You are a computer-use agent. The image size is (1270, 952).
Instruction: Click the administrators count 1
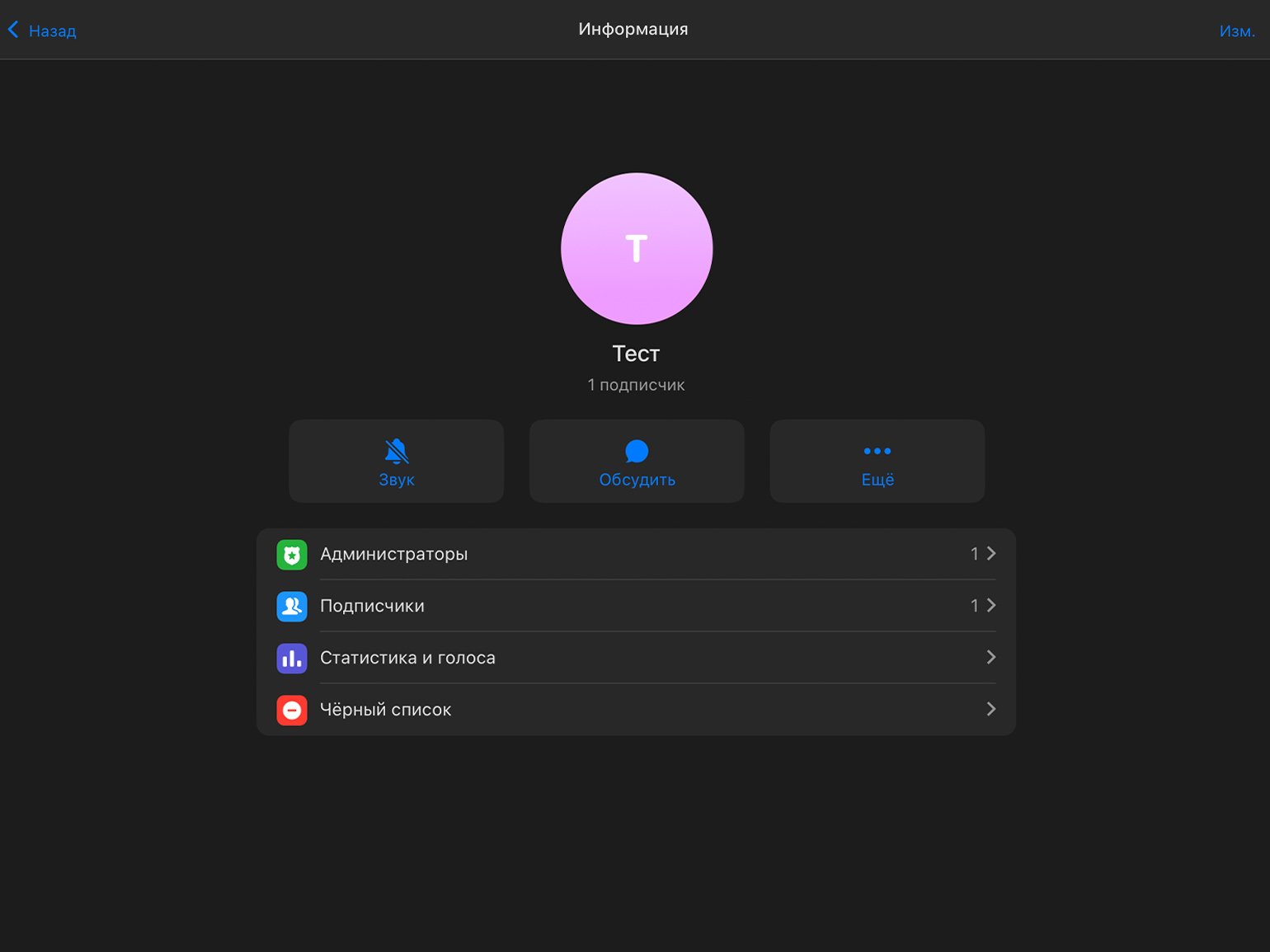[975, 554]
